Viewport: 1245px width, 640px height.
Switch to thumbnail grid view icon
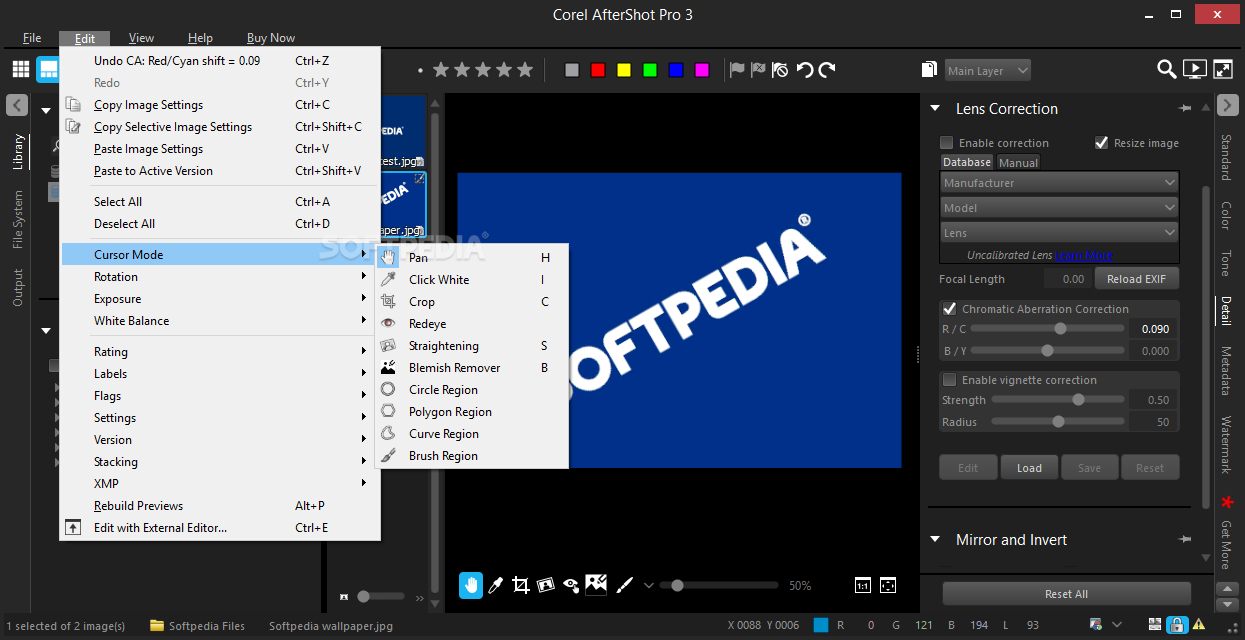[21, 69]
